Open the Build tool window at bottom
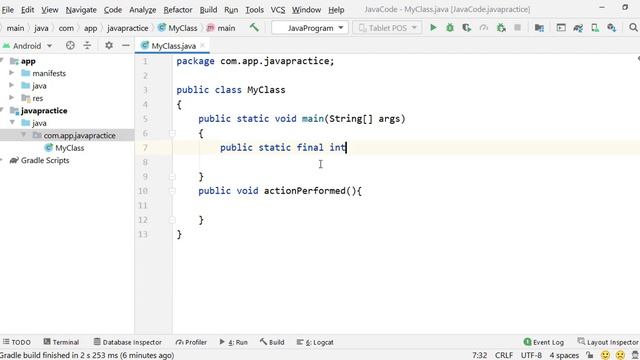640x360 pixels. pyautogui.click(x=272, y=342)
